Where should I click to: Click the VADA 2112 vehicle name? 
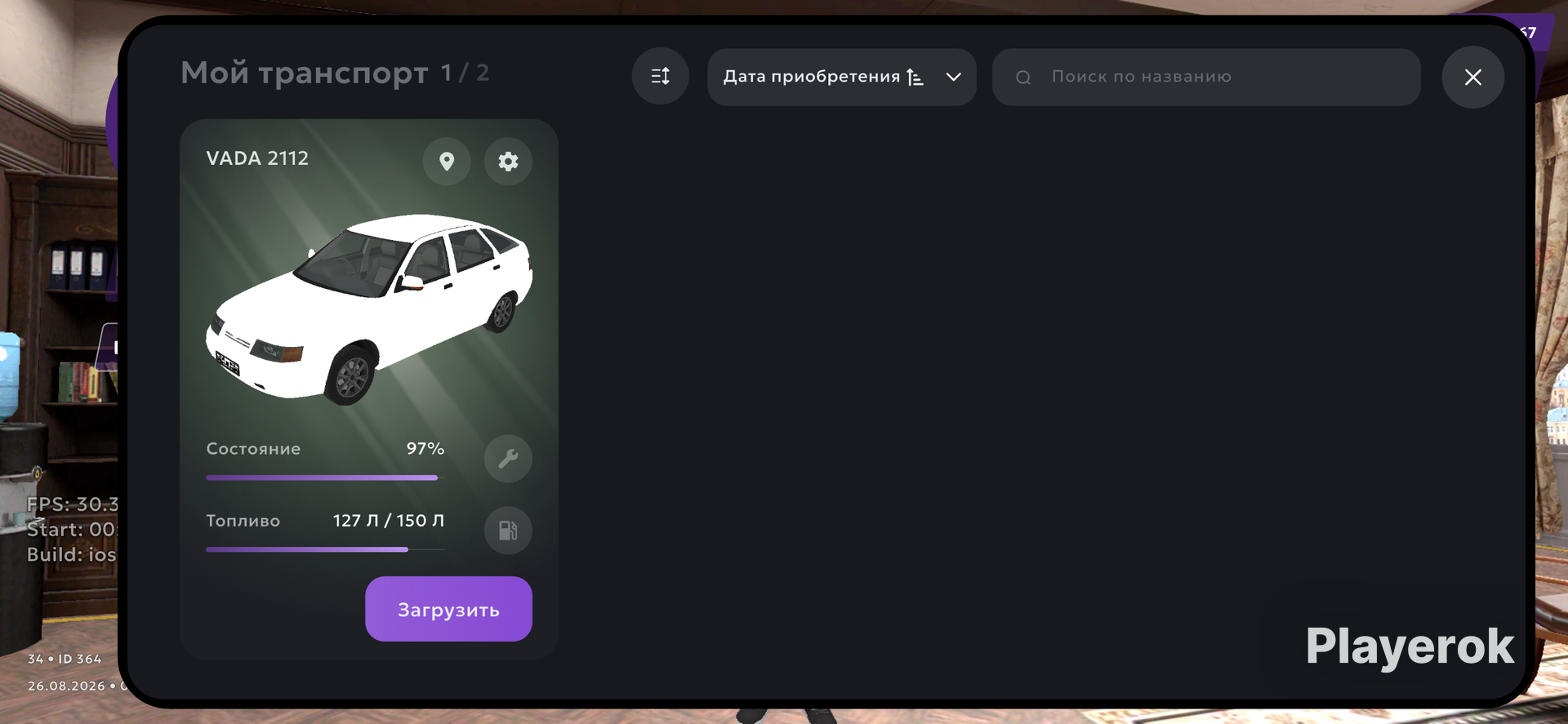click(257, 158)
